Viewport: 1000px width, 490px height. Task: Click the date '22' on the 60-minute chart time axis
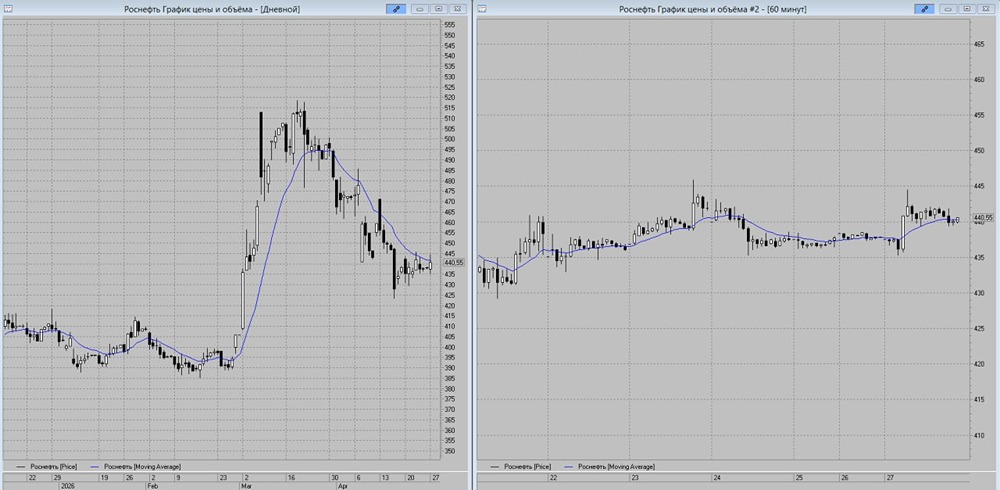coord(553,477)
